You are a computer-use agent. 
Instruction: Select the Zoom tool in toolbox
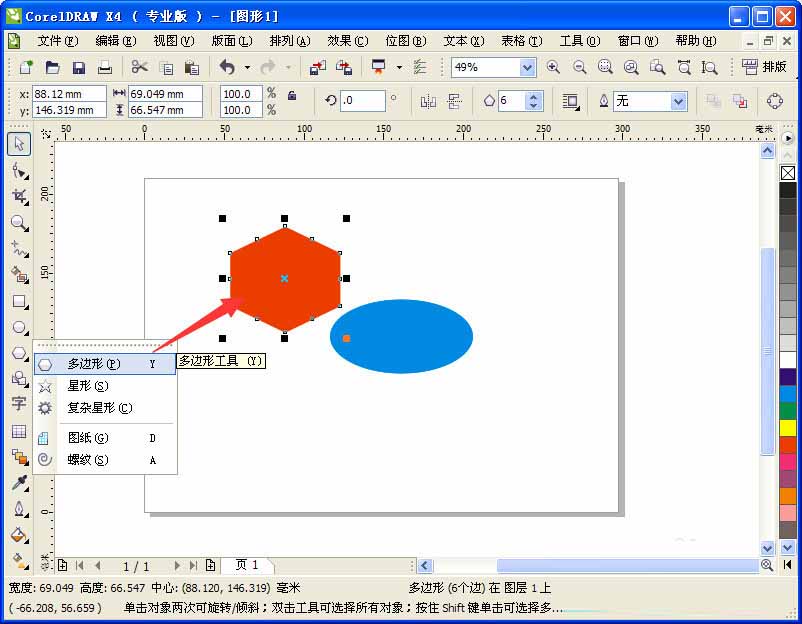[x=19, y=223]
